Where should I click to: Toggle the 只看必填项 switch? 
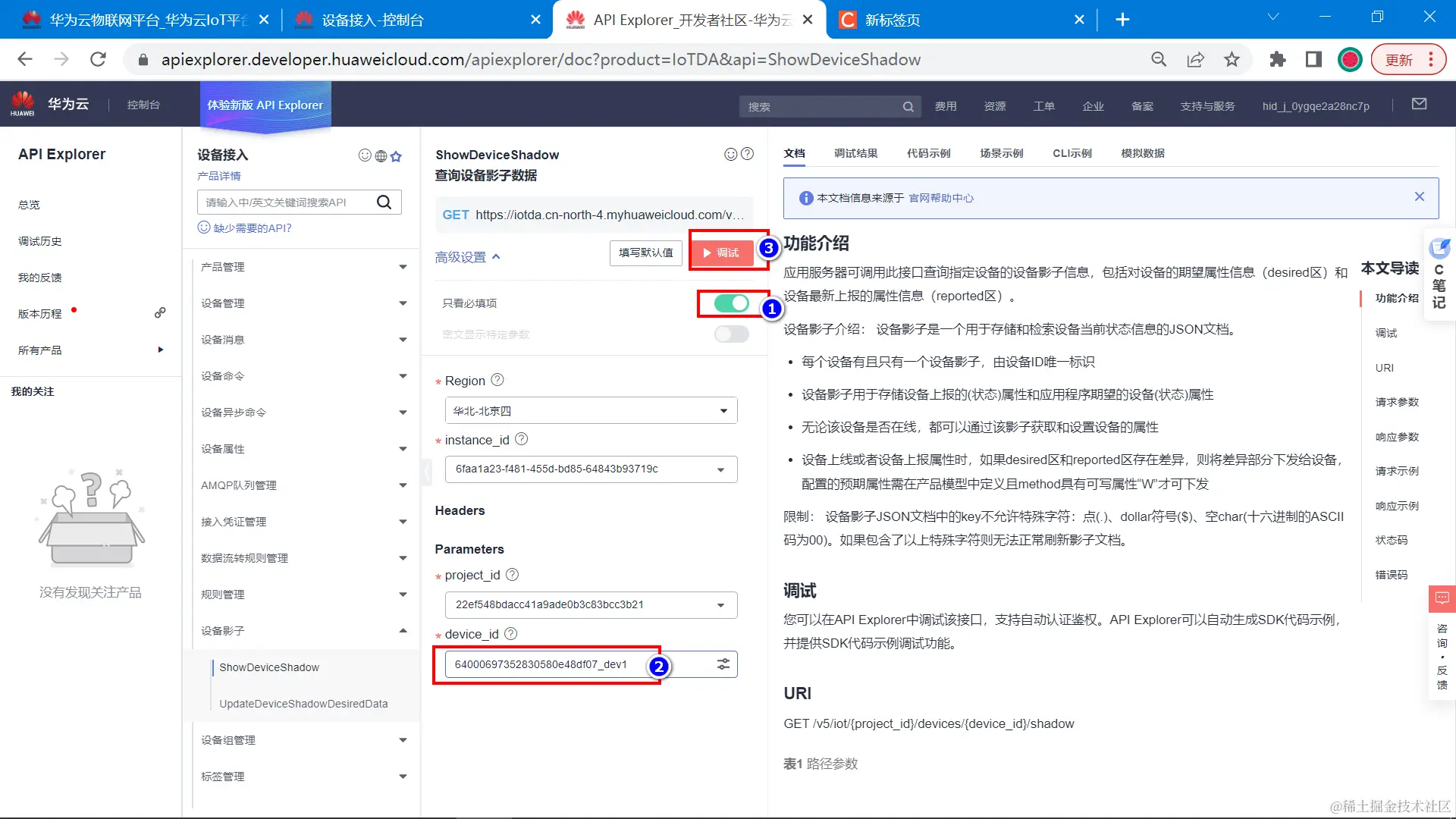(x=732, y=303)
